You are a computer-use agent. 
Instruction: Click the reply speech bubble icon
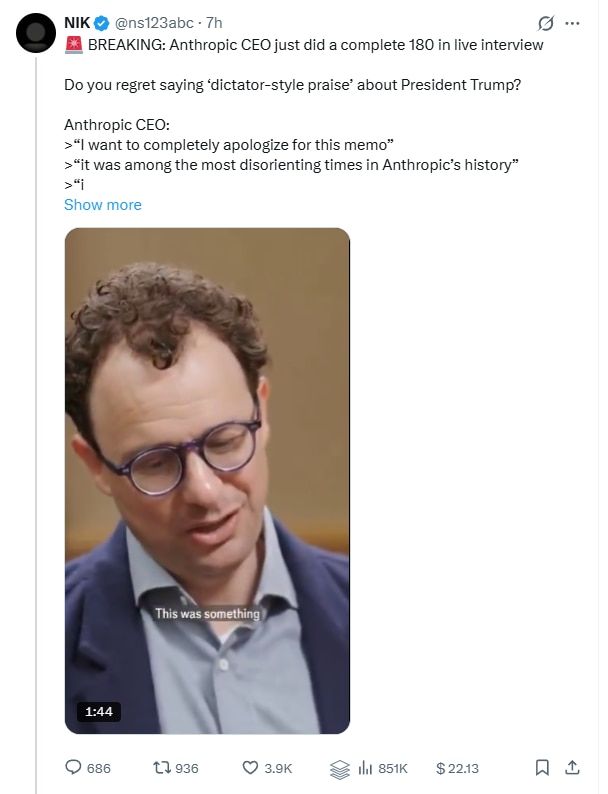coord(73,768)
